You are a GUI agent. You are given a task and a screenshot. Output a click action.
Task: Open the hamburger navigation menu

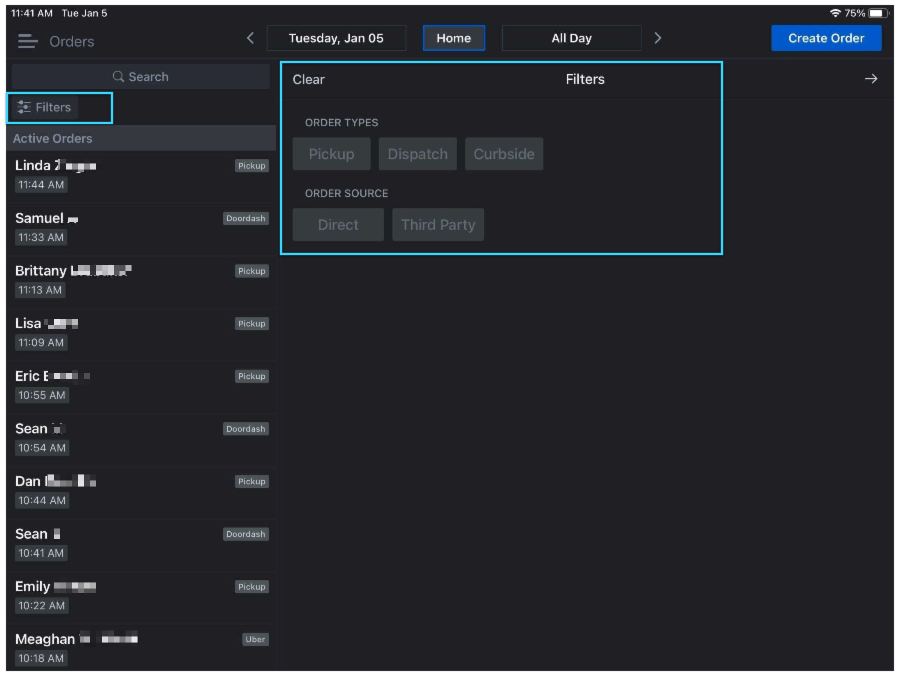click(x=27, y=41)
